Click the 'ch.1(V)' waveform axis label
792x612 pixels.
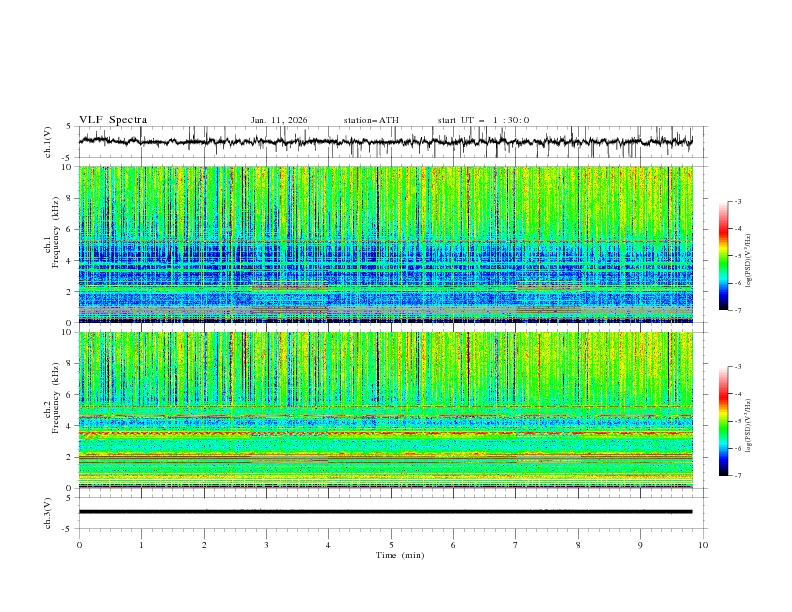pos(48,142)
